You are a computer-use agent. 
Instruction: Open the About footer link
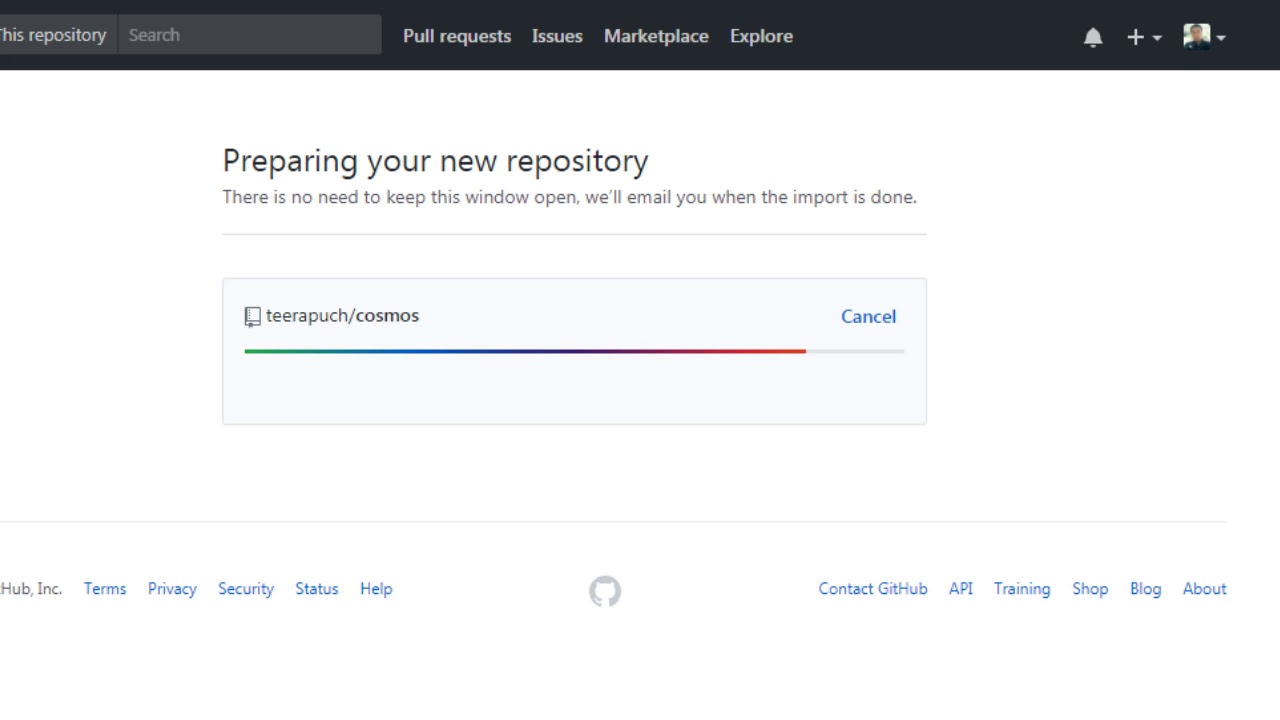[x=1205, y=589]
